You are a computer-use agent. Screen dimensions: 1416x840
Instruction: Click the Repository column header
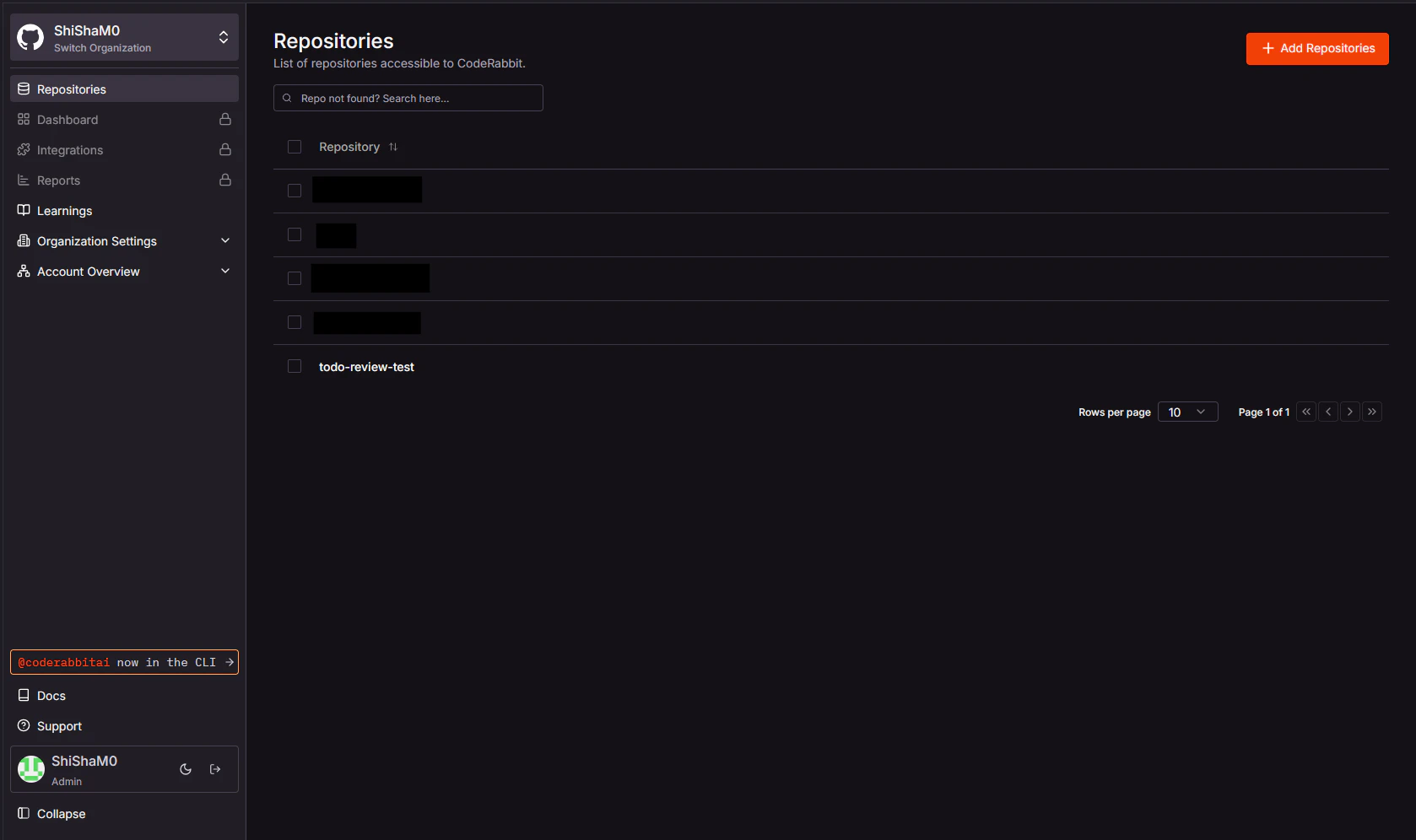click(349, 147)
